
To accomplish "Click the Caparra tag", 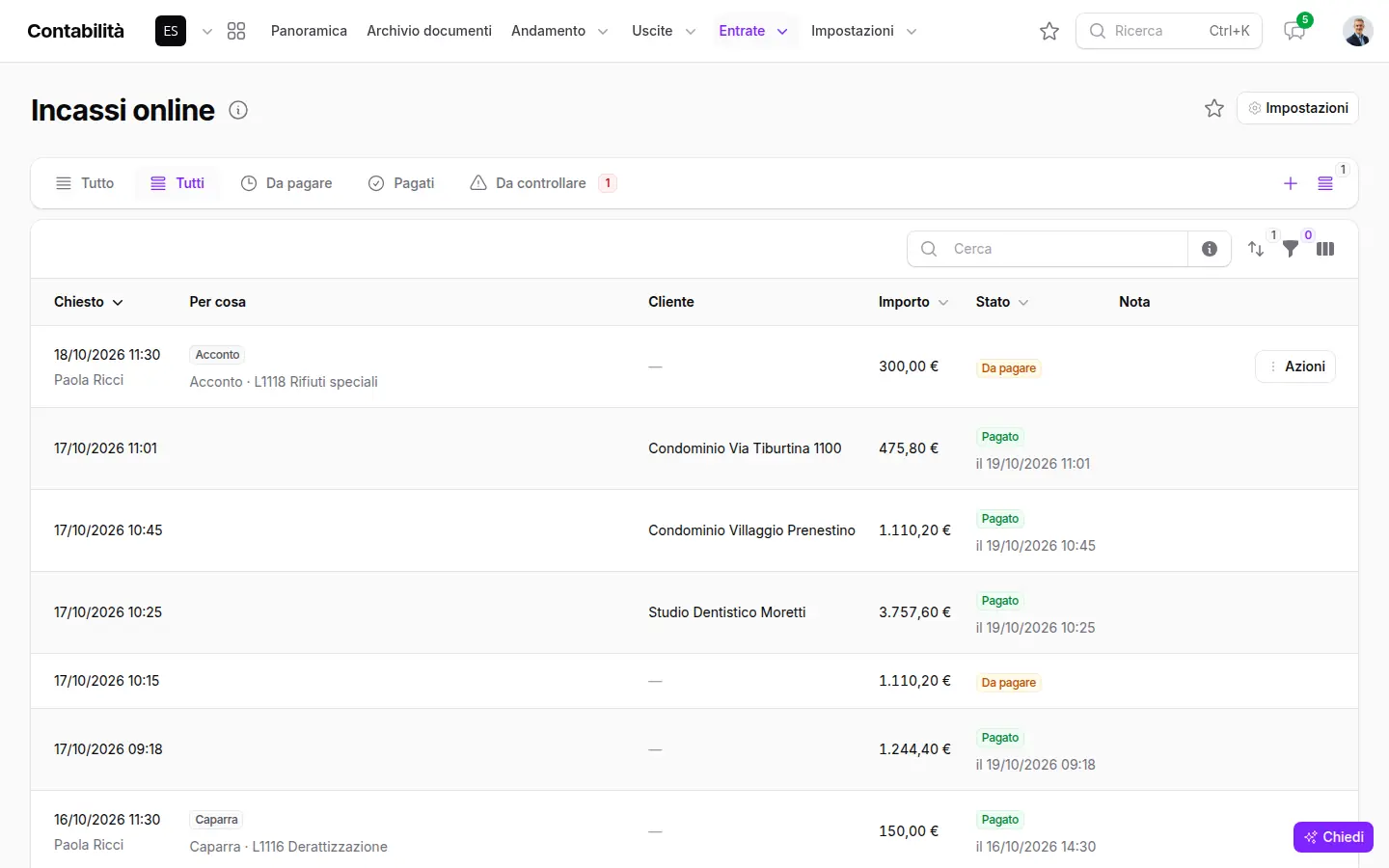I will tap(216, 820).
